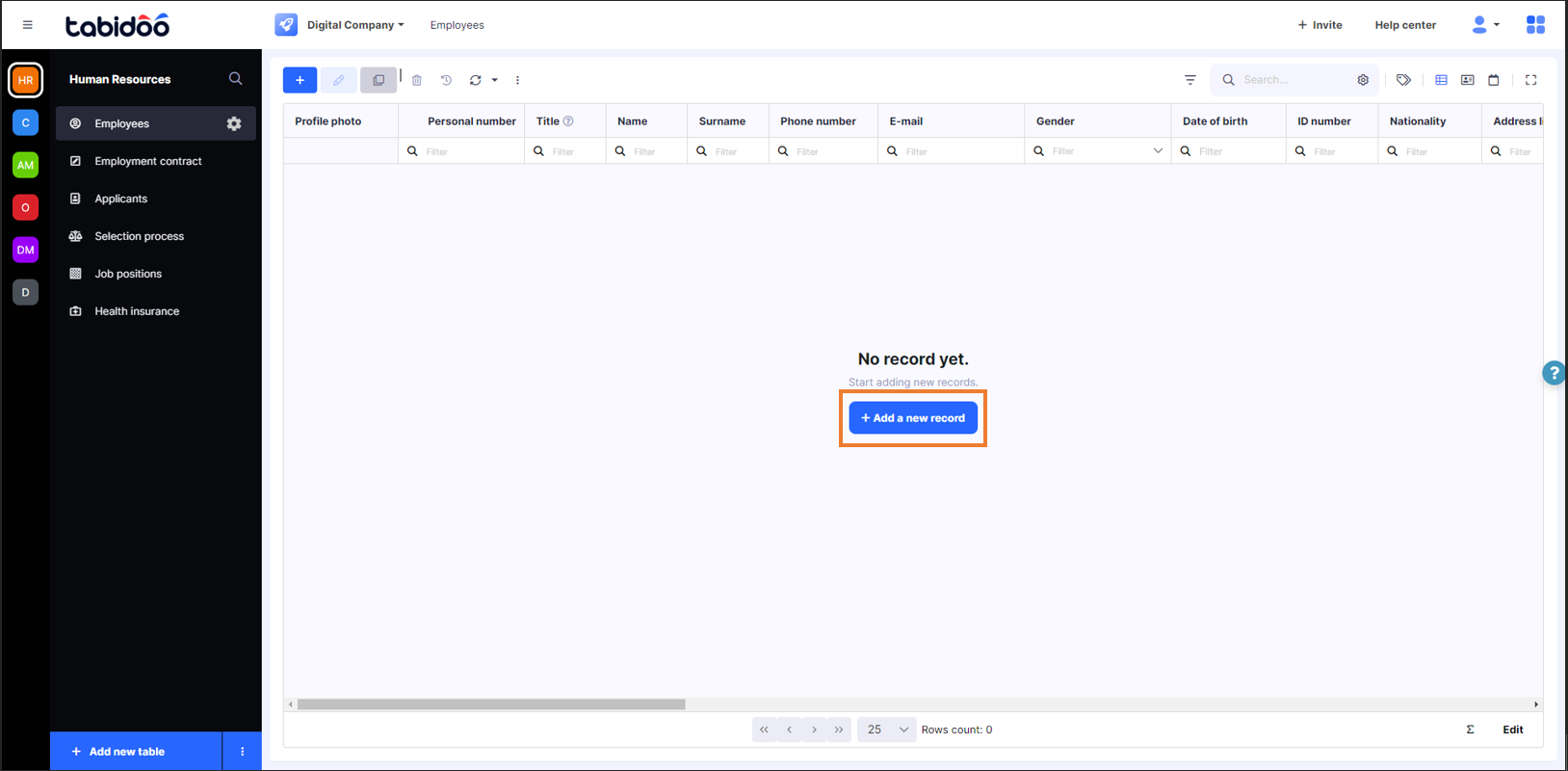Image resolution: width=1568 pixels, height=771 pixels.
Task: Open the apps grid icon
Action: tap(1535, 25)
